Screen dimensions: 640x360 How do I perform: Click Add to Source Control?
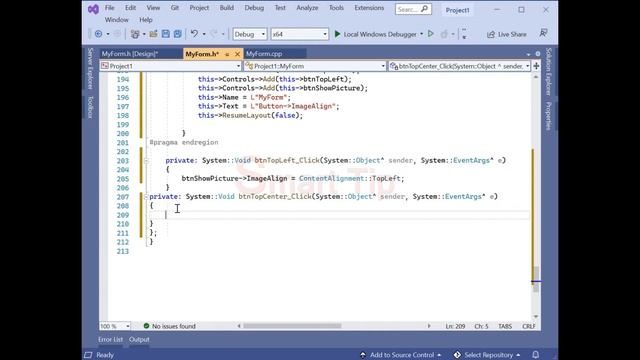click(402, 355)
